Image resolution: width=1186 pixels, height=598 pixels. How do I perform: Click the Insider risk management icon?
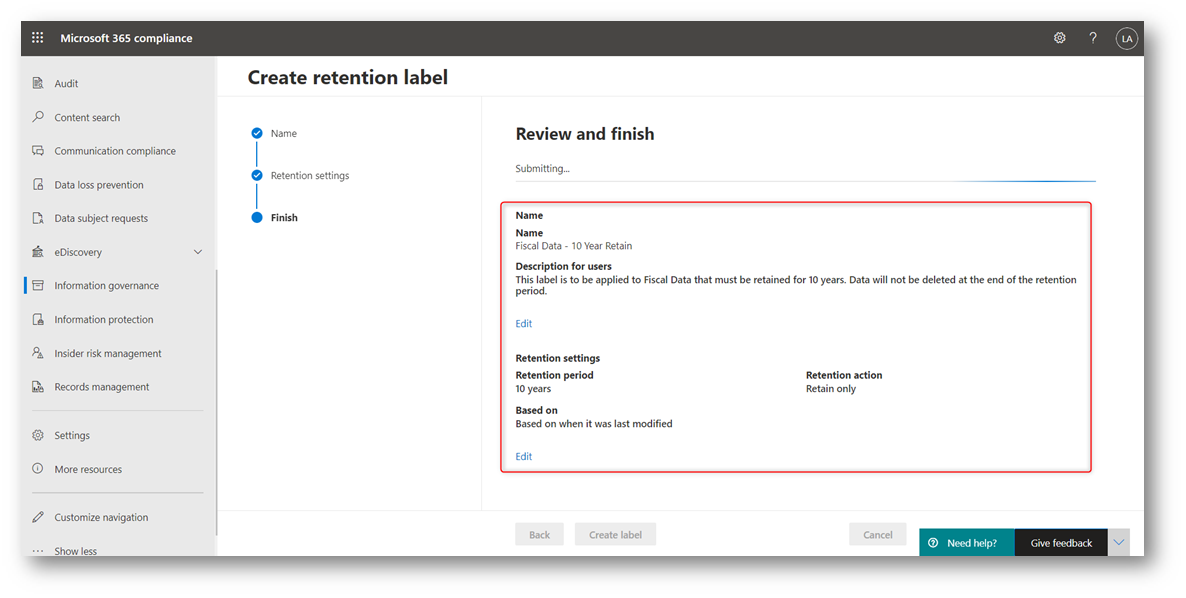tap(38, 353)
